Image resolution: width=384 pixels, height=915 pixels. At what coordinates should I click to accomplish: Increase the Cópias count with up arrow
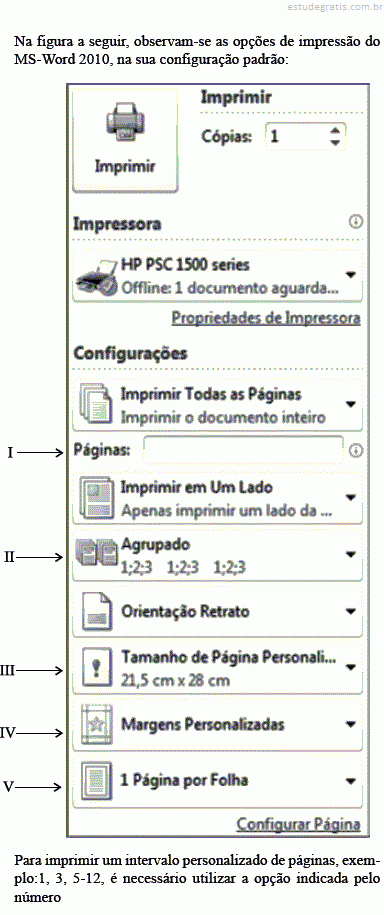coord(334,130)
